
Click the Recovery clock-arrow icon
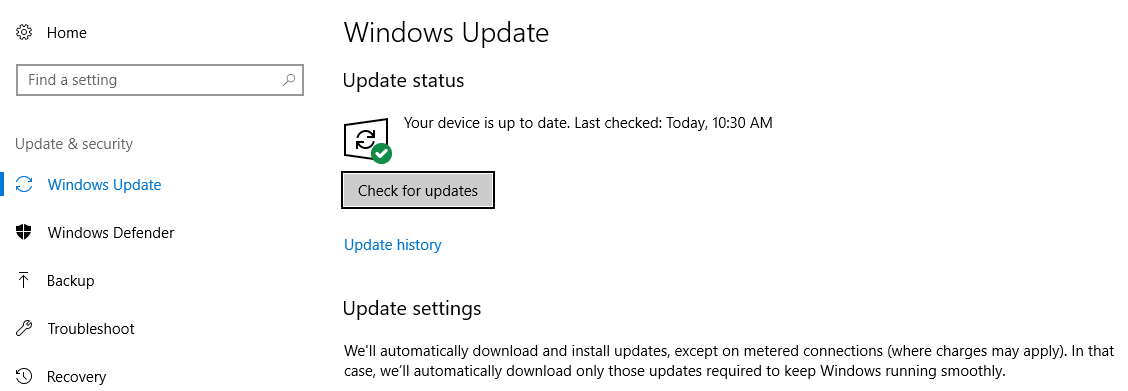point(24,376)
